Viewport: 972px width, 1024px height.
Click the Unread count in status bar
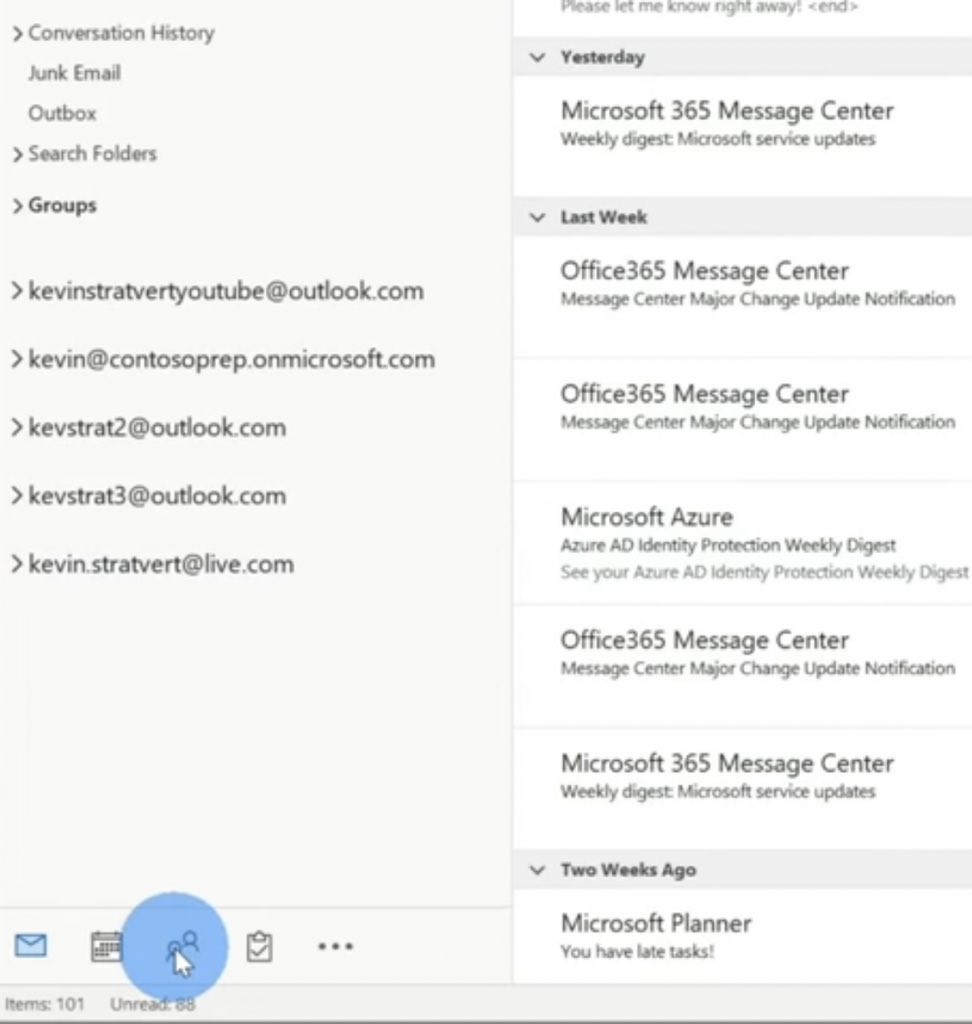pos(153,1004)
